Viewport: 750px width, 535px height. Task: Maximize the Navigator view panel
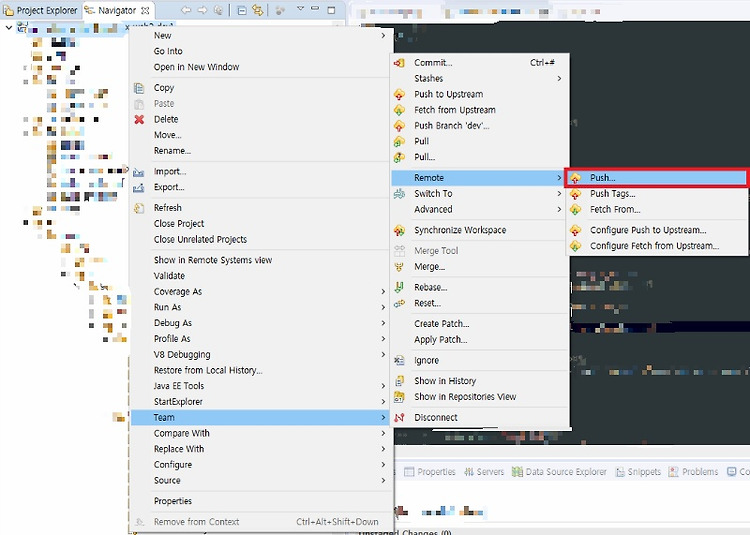[331, 10]
